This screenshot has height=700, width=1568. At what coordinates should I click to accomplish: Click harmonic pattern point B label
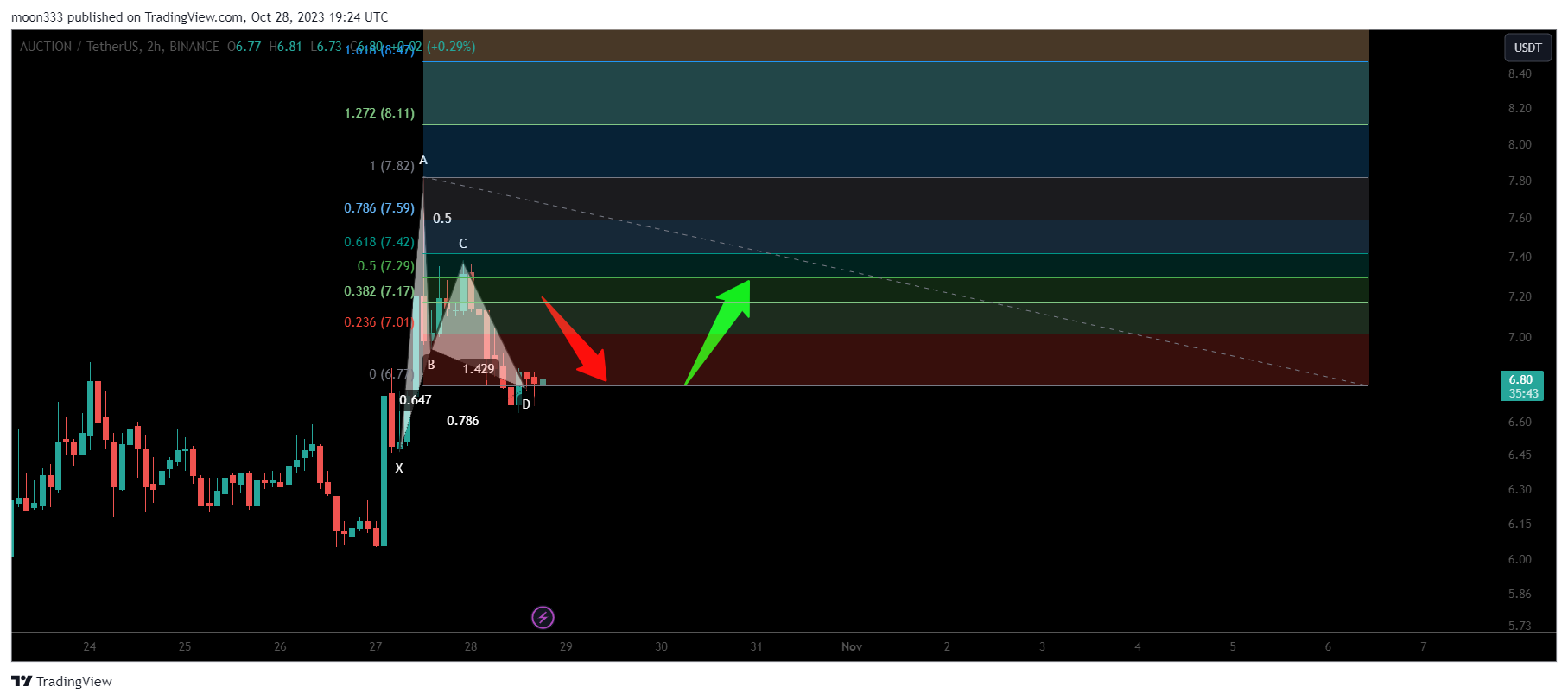coord(431,365)
